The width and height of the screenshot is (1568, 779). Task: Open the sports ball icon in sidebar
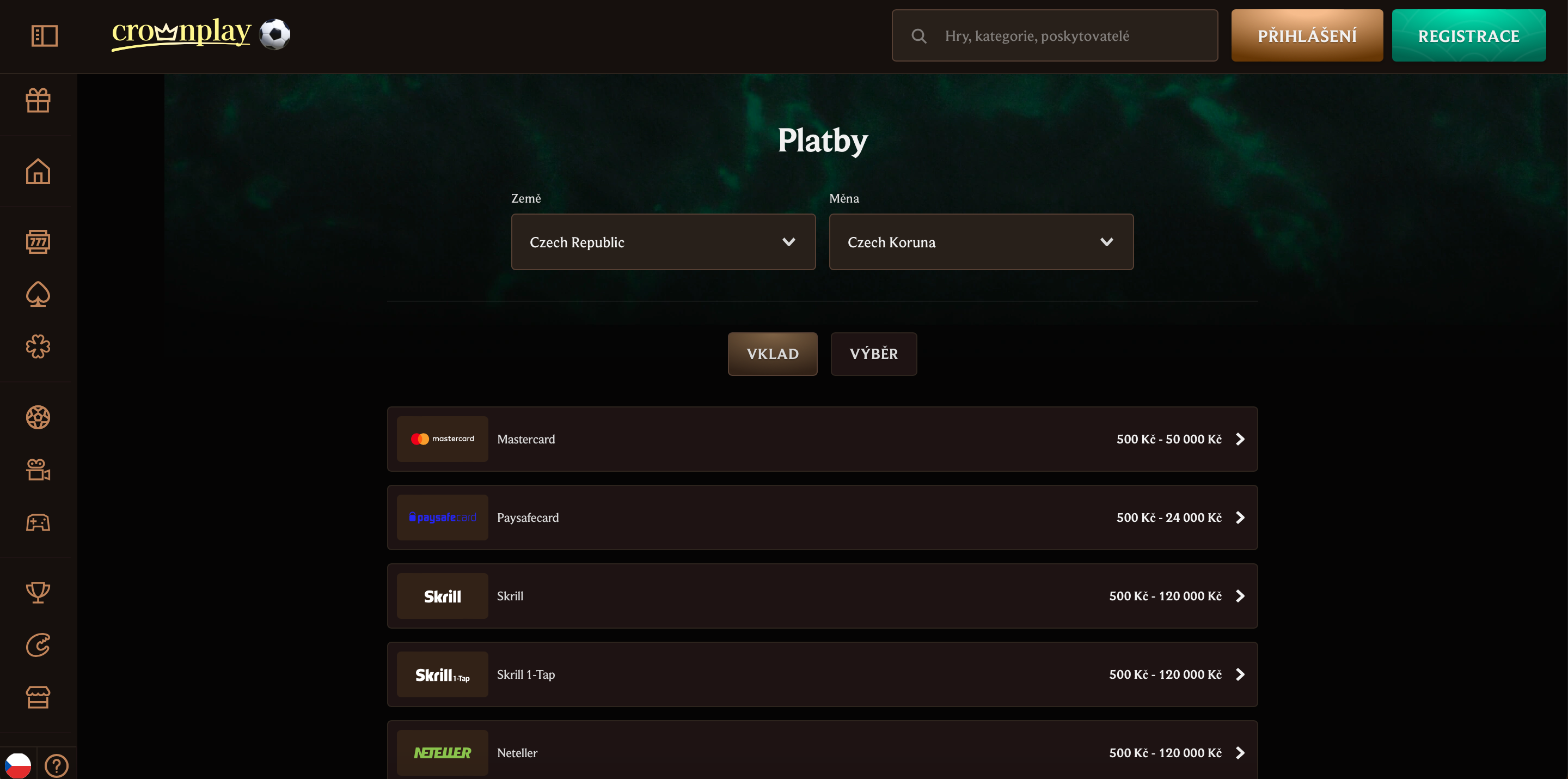point(38,417)
